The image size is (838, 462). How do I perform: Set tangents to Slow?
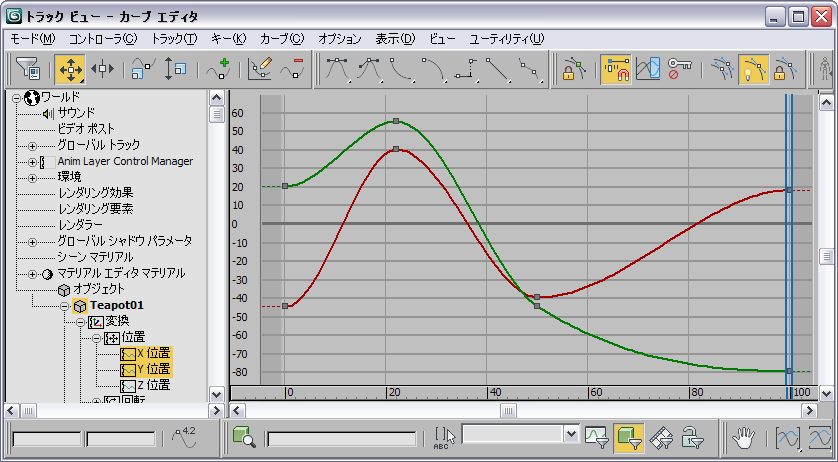[434, 70]
